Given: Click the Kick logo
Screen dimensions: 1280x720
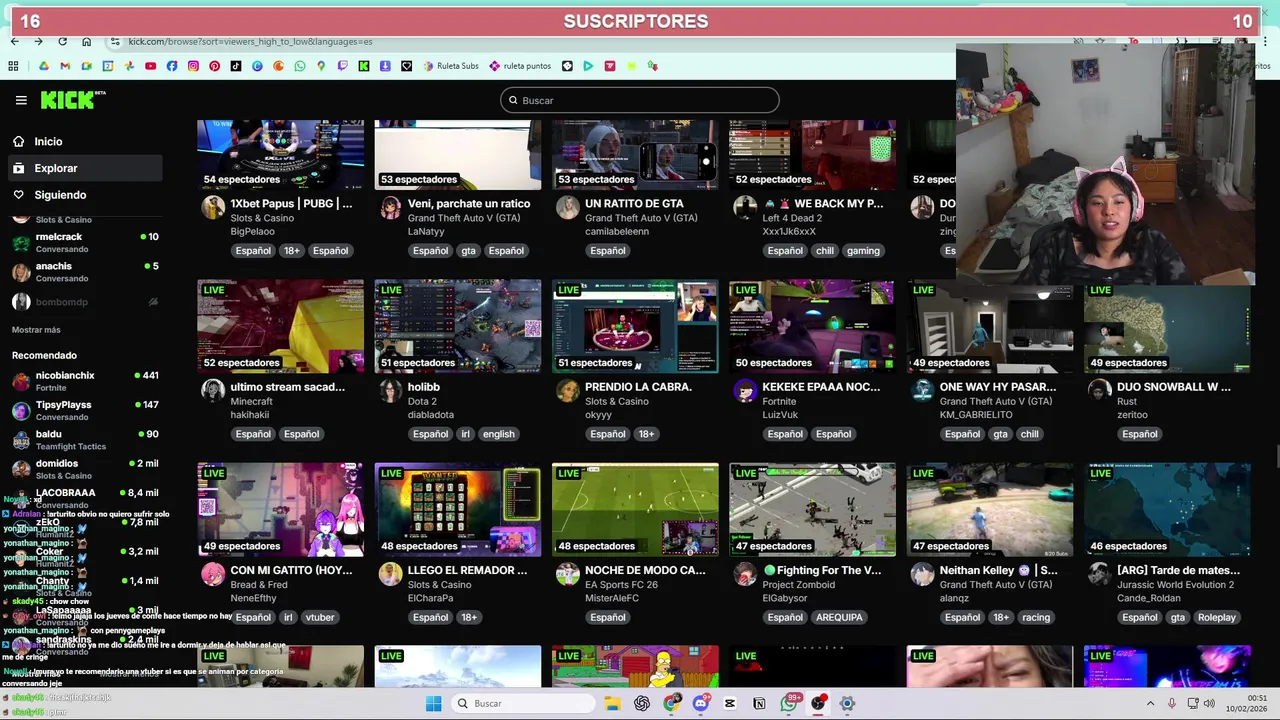Looking at the screenshot, I should (x=72, y=100).
